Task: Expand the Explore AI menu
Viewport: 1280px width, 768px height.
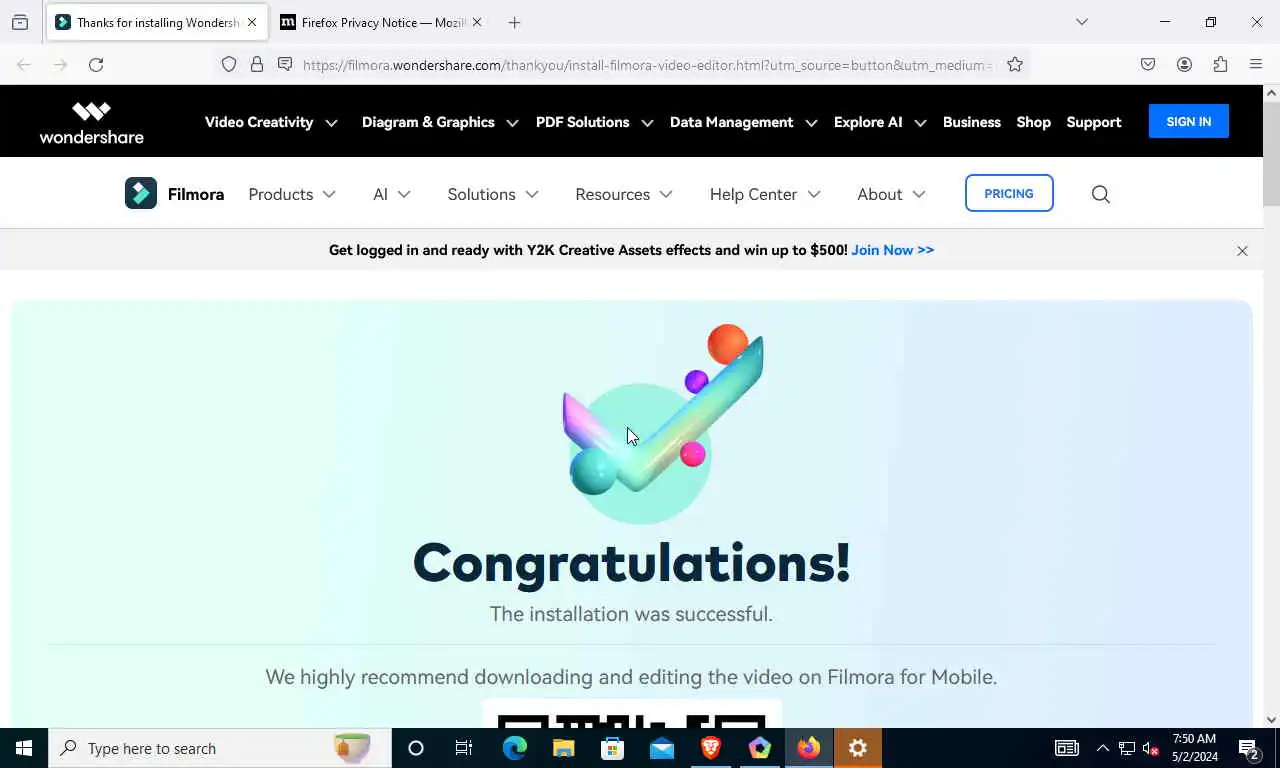Action: click(880, 122)
